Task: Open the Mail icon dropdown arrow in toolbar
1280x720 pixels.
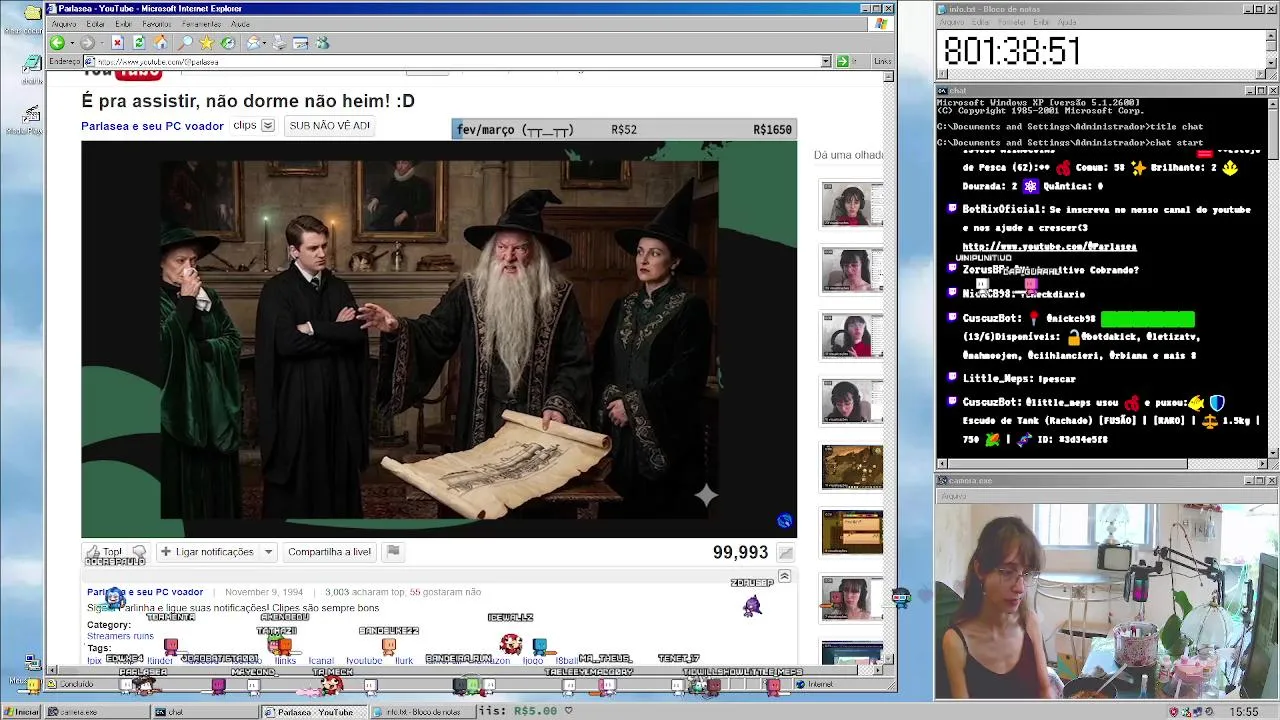Action: (x=265, y=43)
